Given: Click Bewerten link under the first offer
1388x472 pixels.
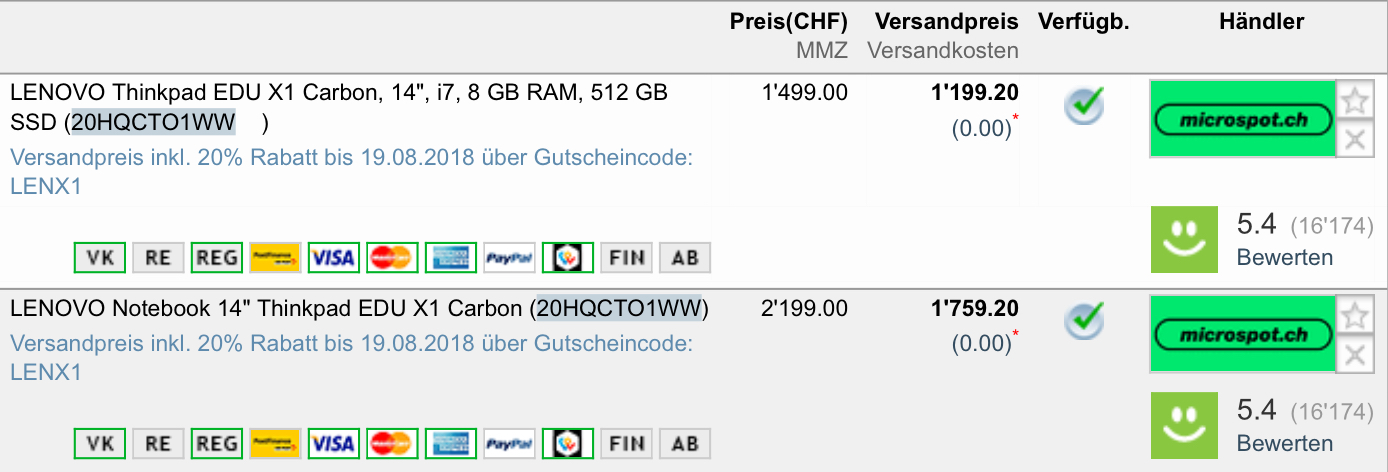Looking at the screenshot, I should pyautogui.click(x=1284, y=257).
